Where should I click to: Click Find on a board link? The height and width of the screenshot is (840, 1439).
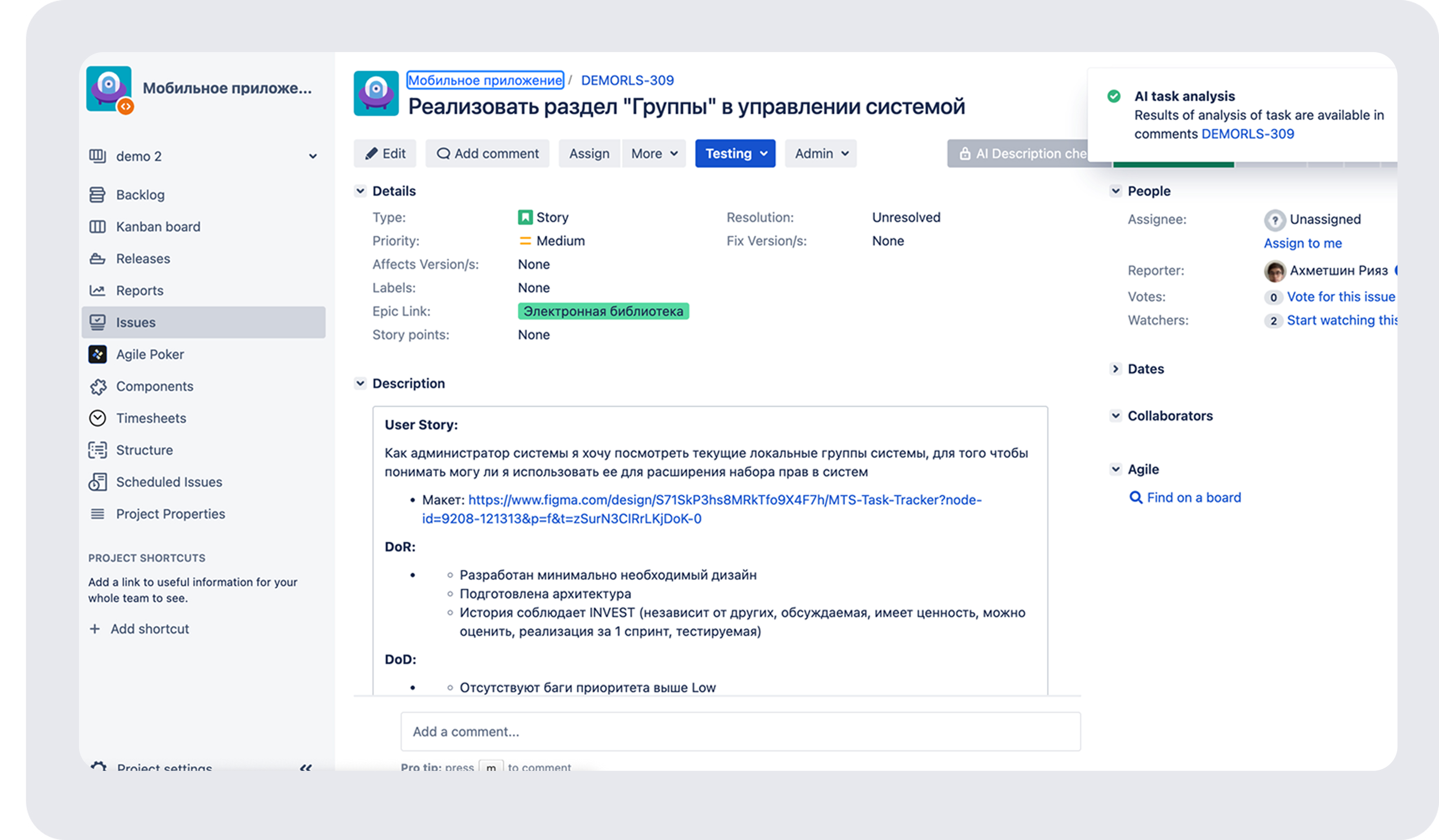point(1194,498)
